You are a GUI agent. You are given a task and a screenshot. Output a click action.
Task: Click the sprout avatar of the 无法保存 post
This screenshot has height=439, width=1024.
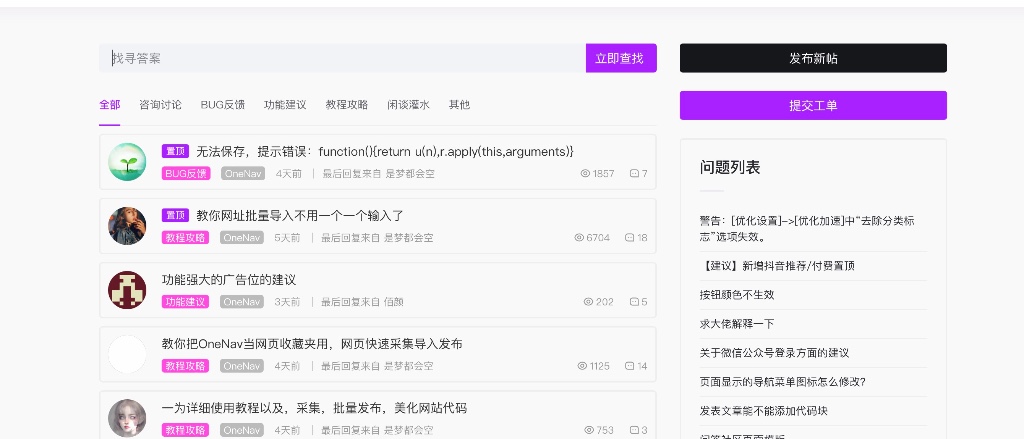tap(127, 162)
